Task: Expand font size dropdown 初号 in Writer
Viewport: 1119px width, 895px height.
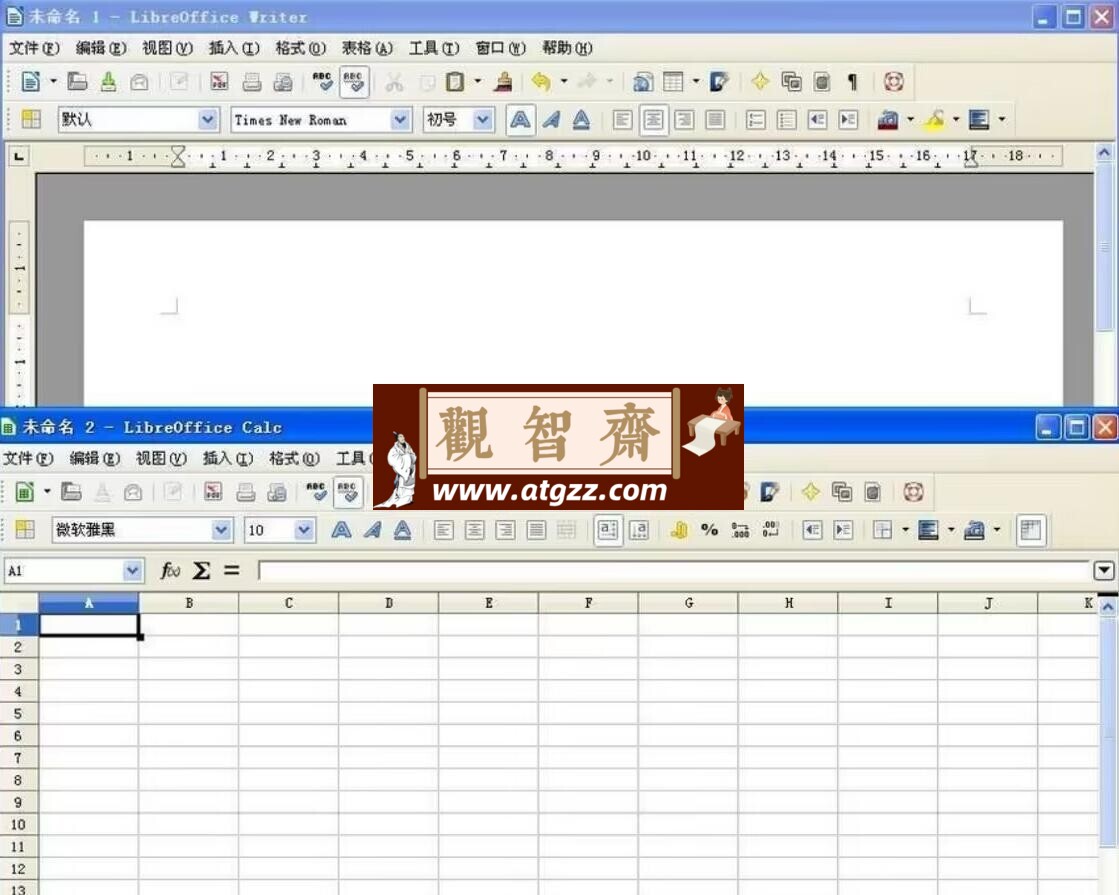Action: pyautogui.click(x=483, y=119)
